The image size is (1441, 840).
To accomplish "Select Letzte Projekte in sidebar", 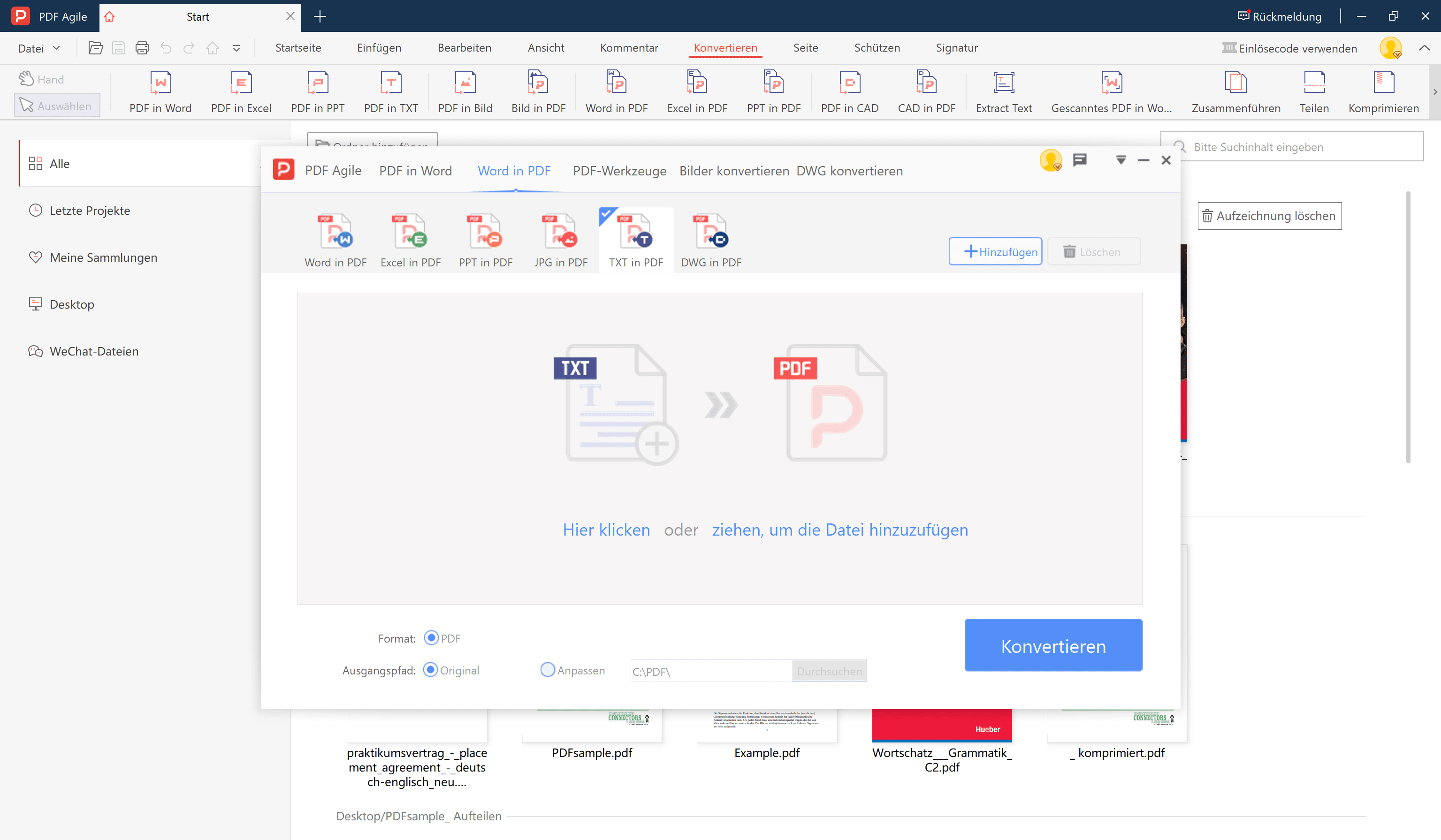I will (80, 210).
